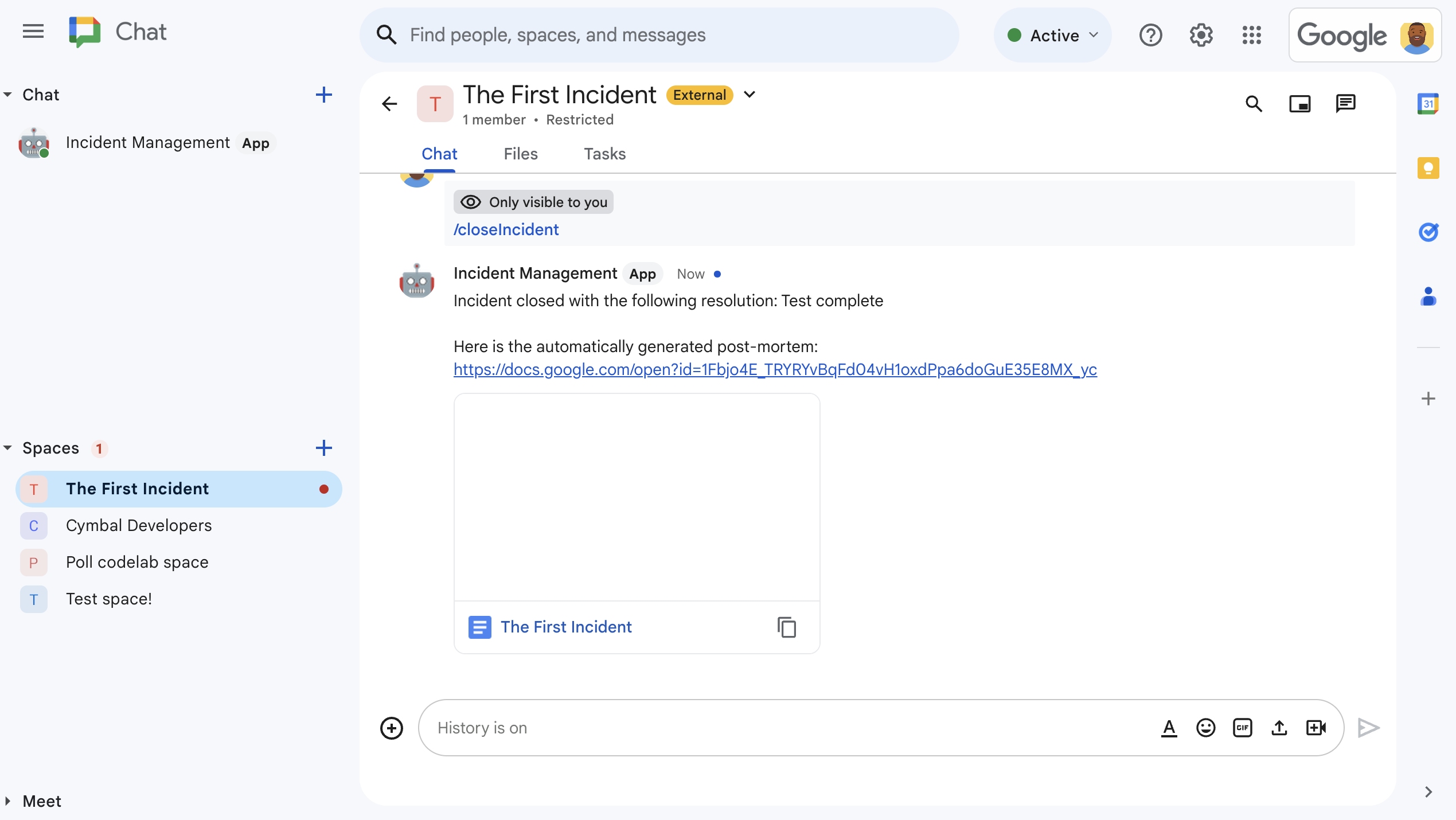1456x820 pixels.
Task: Switch to the Tasks tab
Action: tap(604, 154)
